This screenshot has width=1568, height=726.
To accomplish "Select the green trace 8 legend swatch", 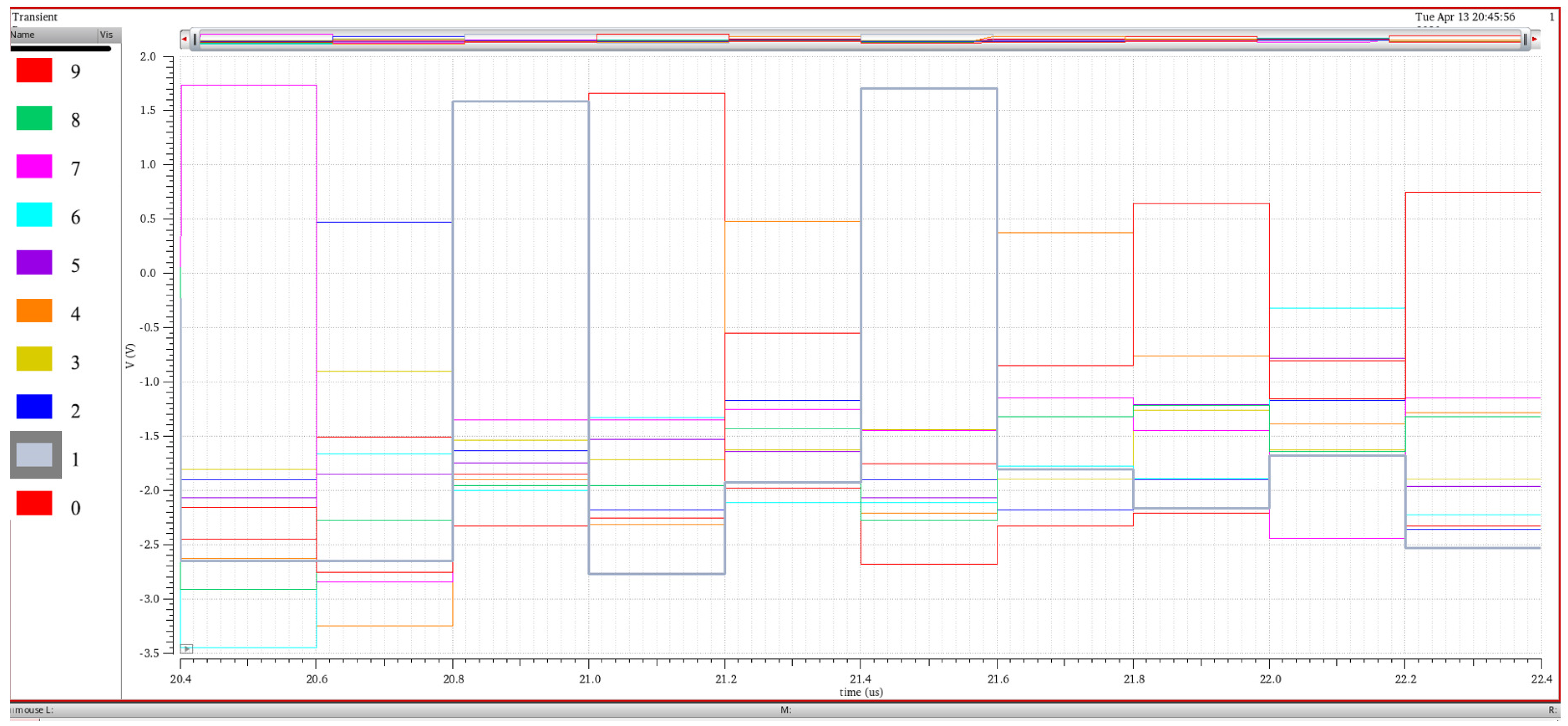I will click(34, 118).
